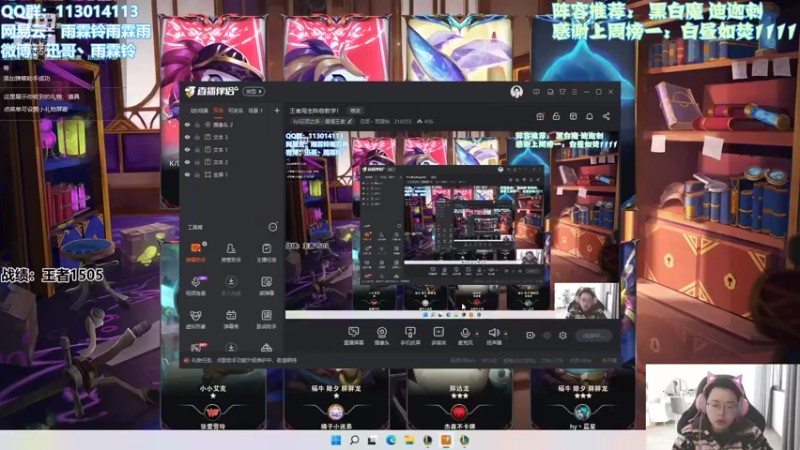
Task: Hide the 文本 2 layer using its eye
Action: tap(187, 162)
